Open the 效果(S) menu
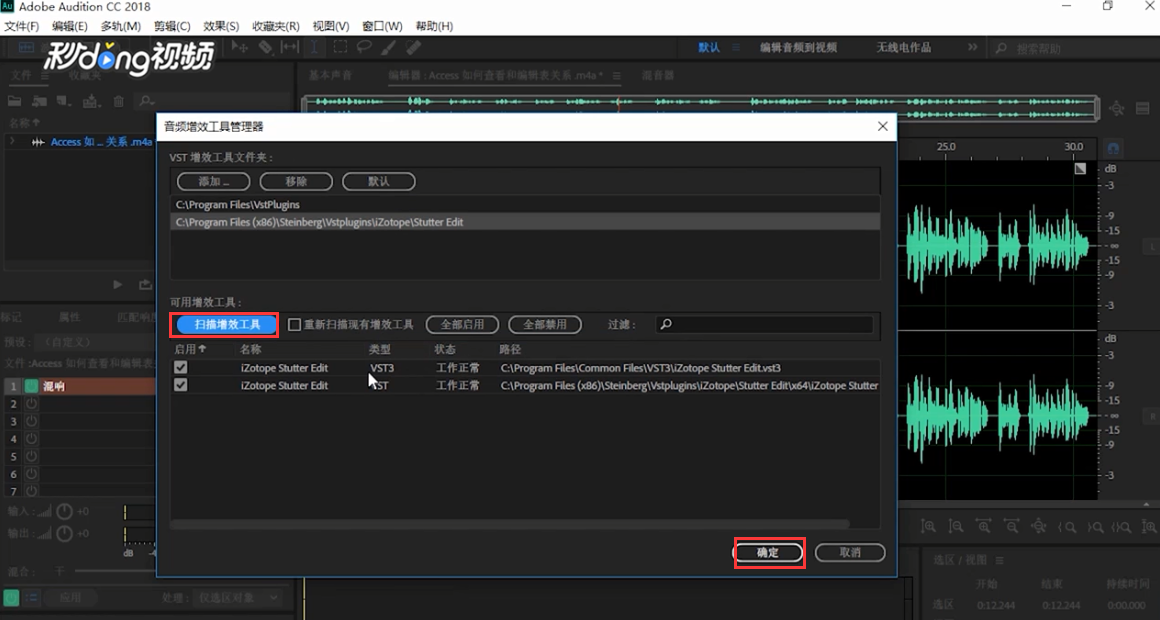Image resolution: width=1160 pixels, height=620 pixels. (220, 26)
